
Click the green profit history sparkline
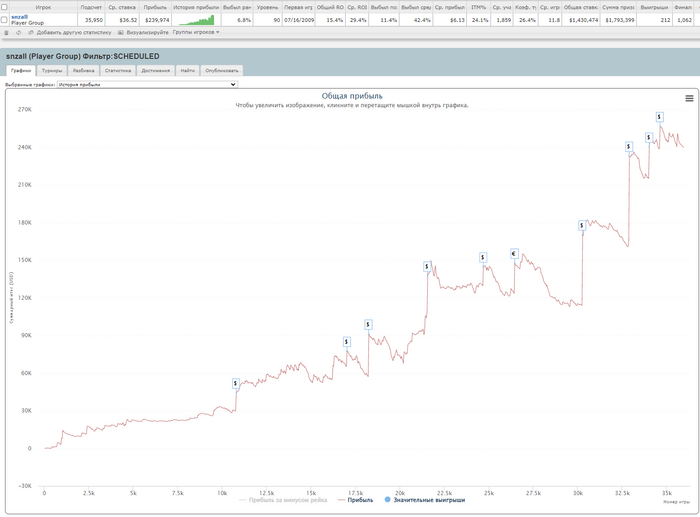point(196,20)
